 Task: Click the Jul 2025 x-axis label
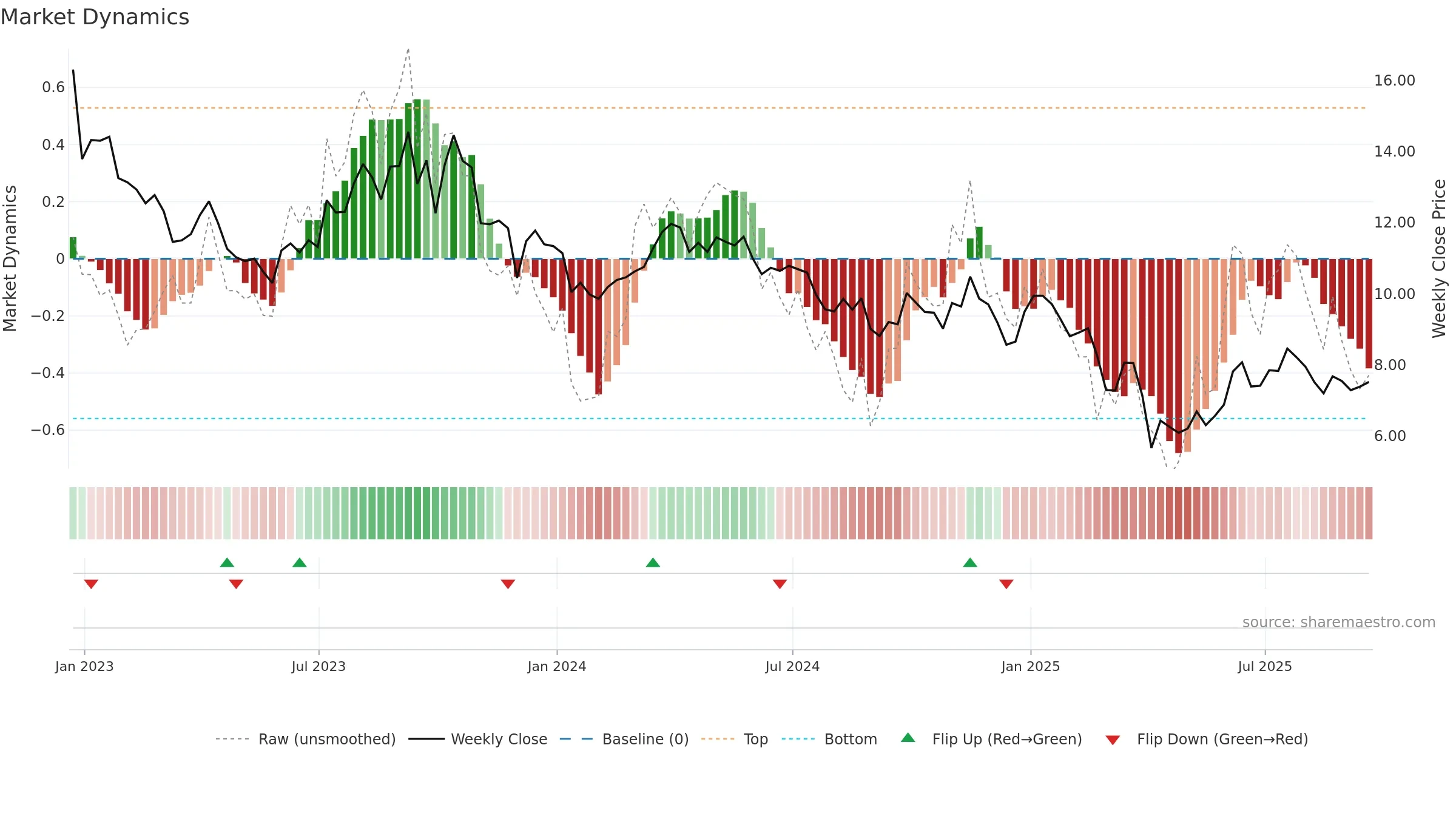click(x=1265, y=666)
